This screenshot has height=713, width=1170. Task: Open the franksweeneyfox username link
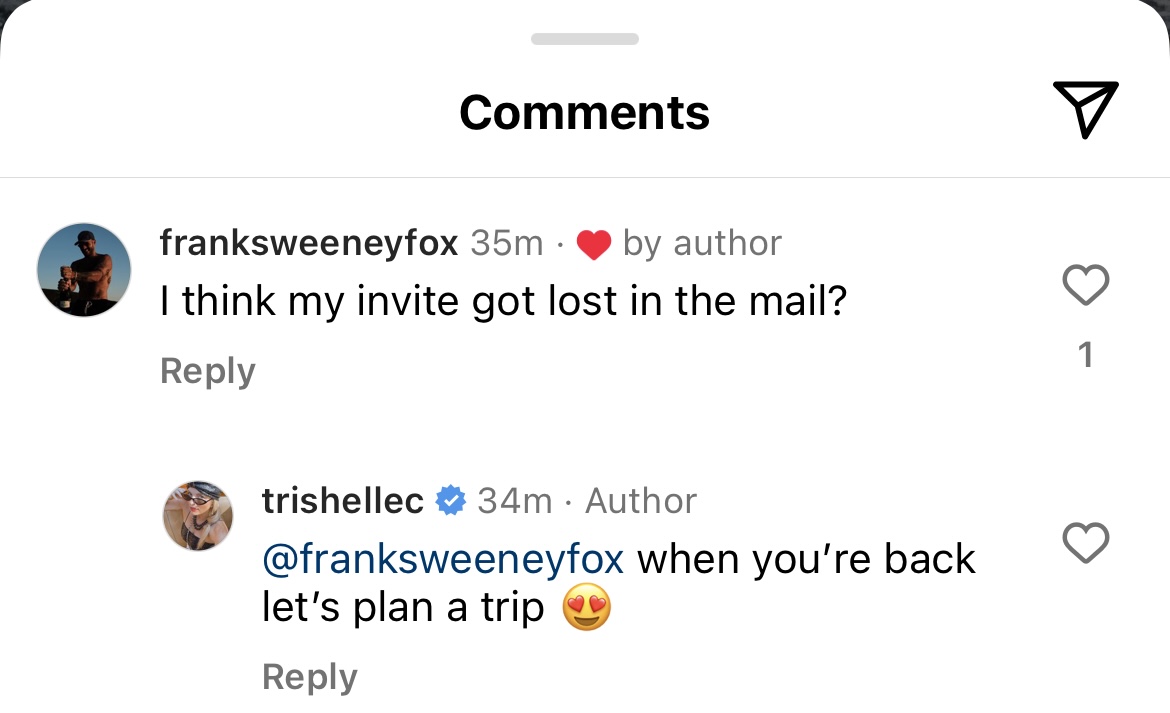pos(309,243)
